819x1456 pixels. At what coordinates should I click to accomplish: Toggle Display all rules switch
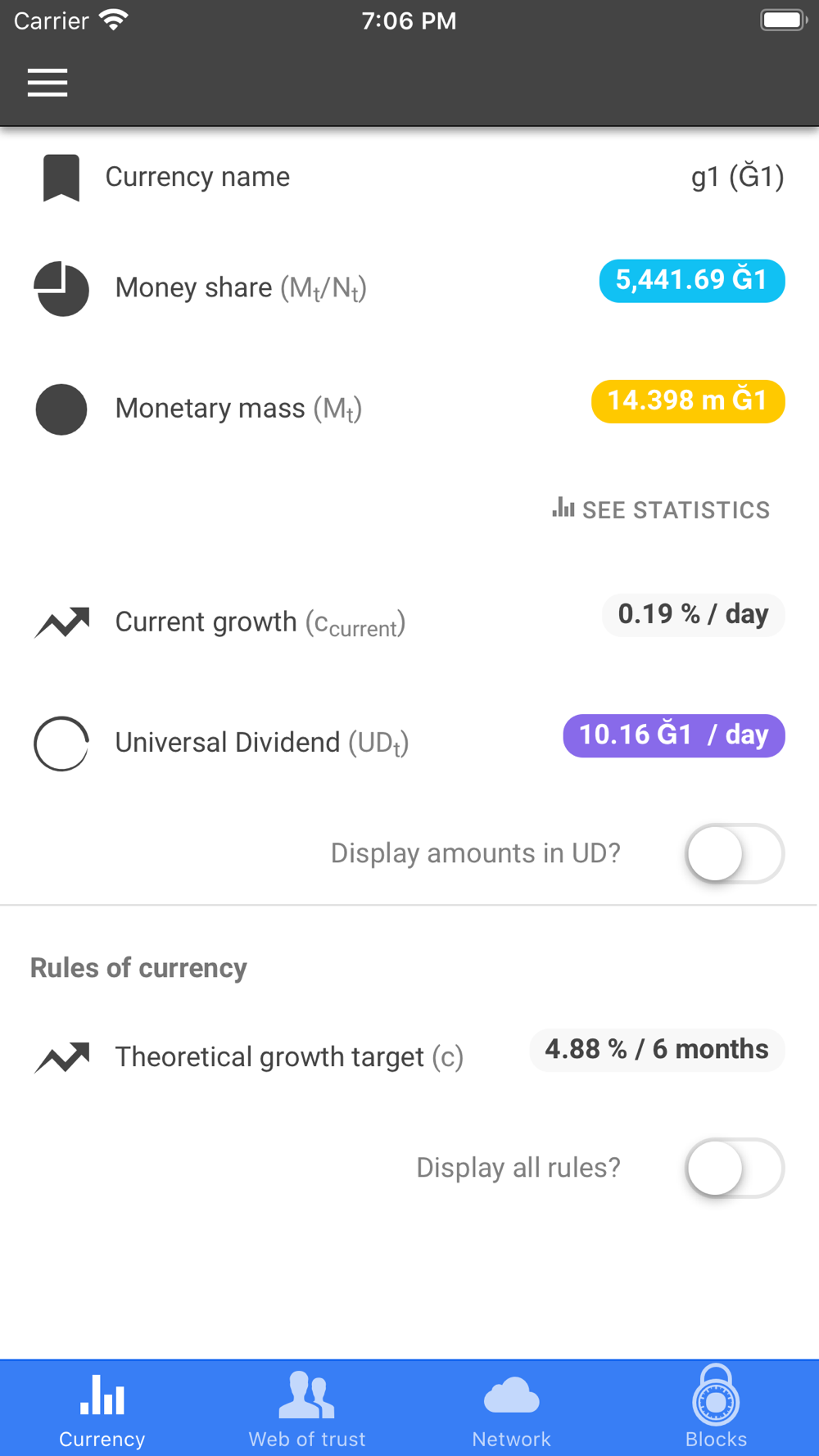734,1168
